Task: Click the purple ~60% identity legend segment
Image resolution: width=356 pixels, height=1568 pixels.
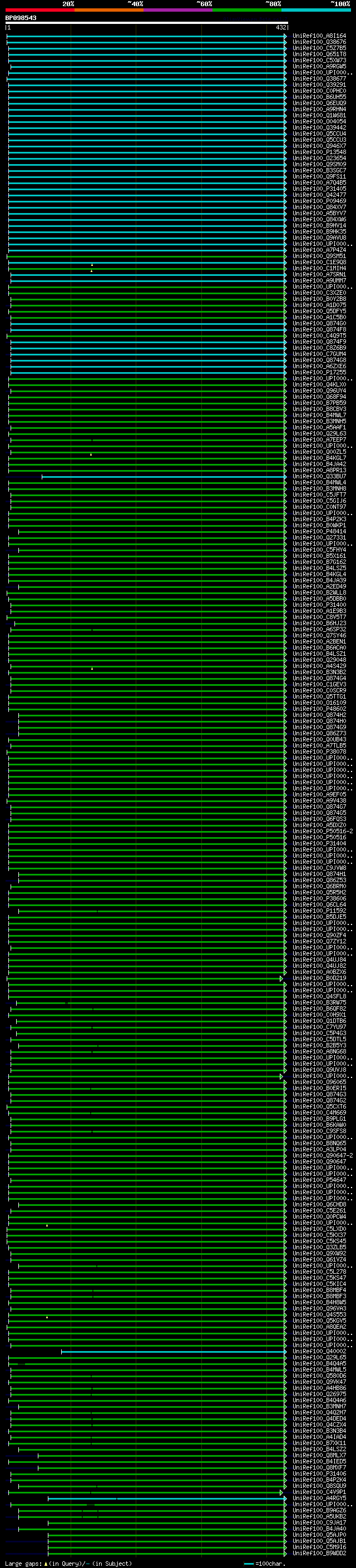Action: pos(179,10)
